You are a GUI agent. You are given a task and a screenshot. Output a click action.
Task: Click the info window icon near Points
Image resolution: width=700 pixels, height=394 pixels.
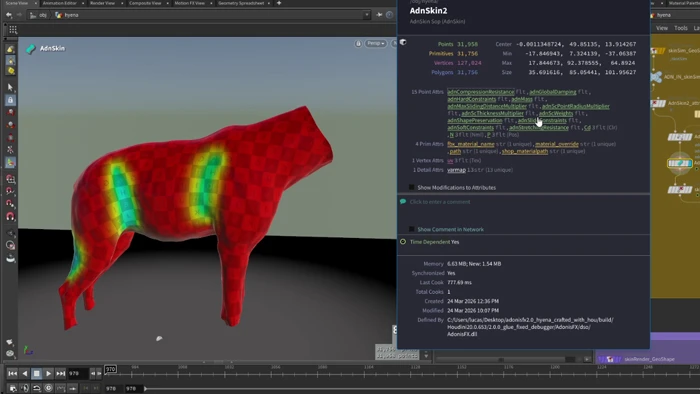click(x=403, y=42)
